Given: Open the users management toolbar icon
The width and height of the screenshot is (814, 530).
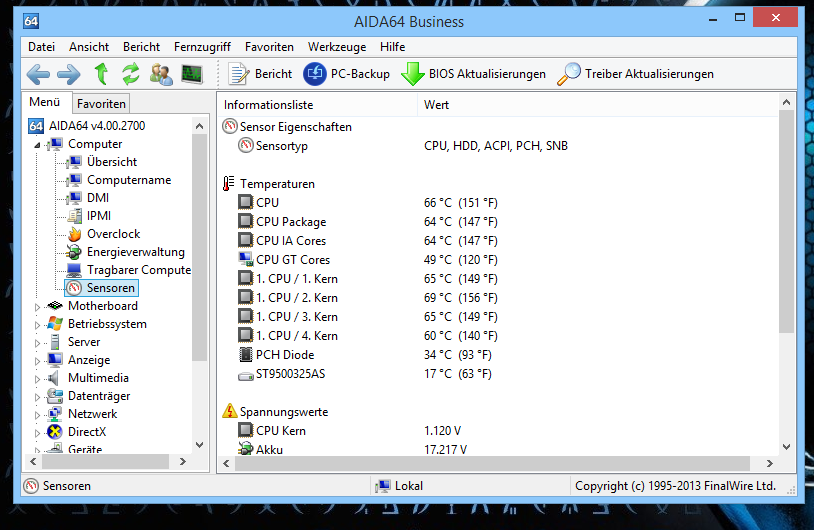Looking at the screenshot, I should coord(161,75).
